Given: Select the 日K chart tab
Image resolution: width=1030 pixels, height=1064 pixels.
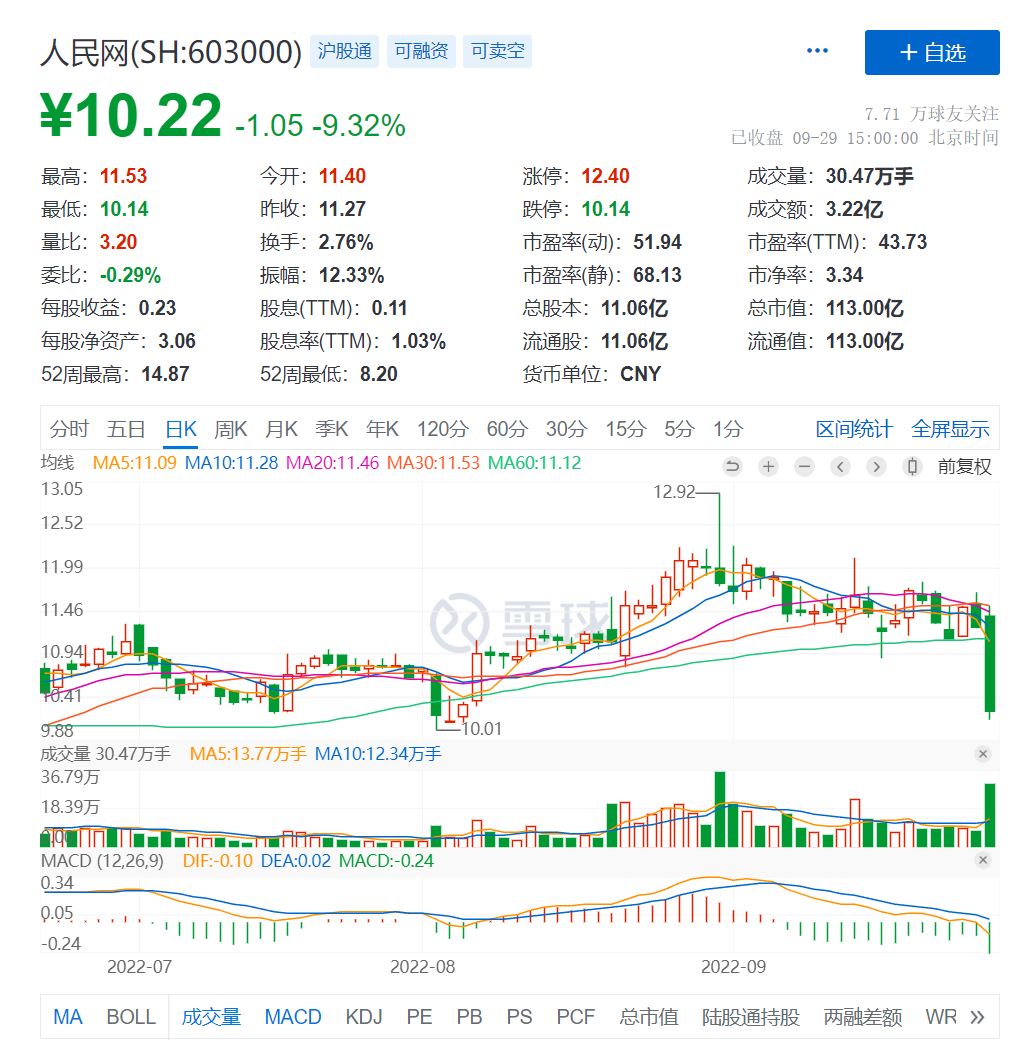Looking at the screenshot, I should tap(181, 429).
